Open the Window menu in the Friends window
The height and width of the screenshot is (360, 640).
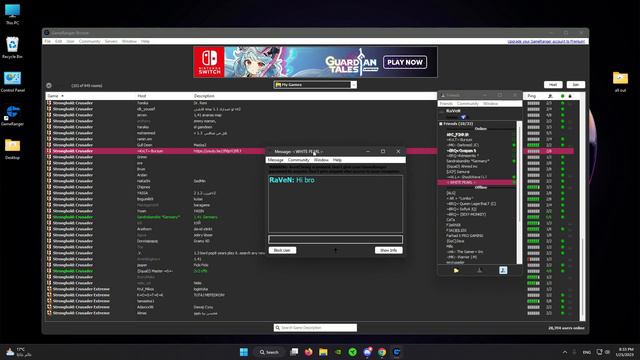pos(491,104)
